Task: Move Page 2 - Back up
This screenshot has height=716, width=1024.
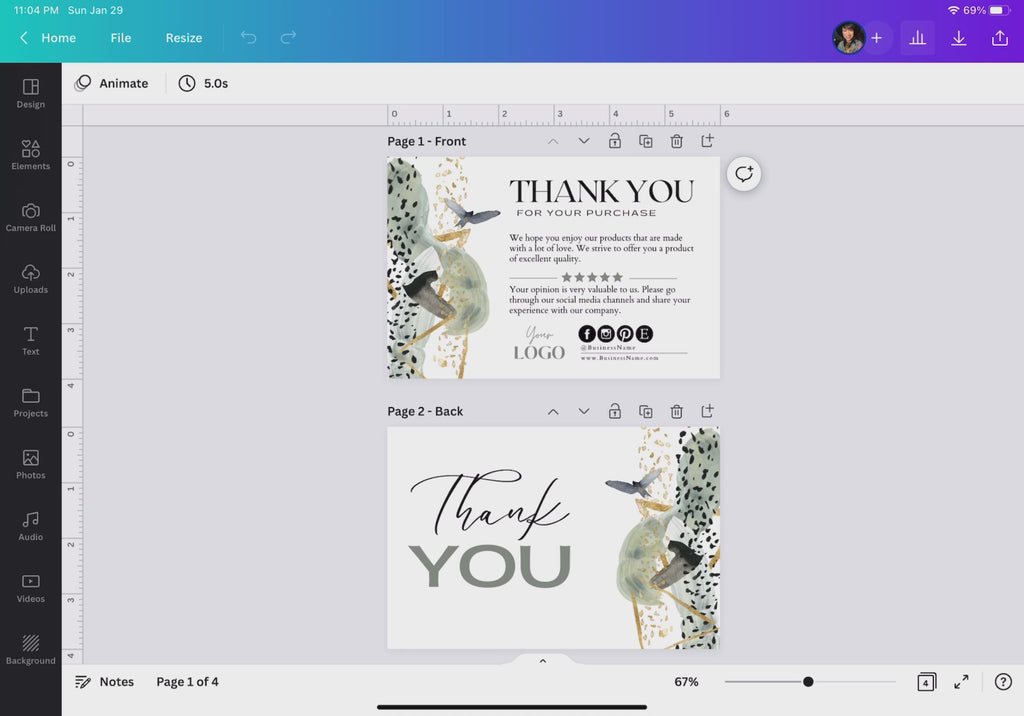Action: [553, 411]
